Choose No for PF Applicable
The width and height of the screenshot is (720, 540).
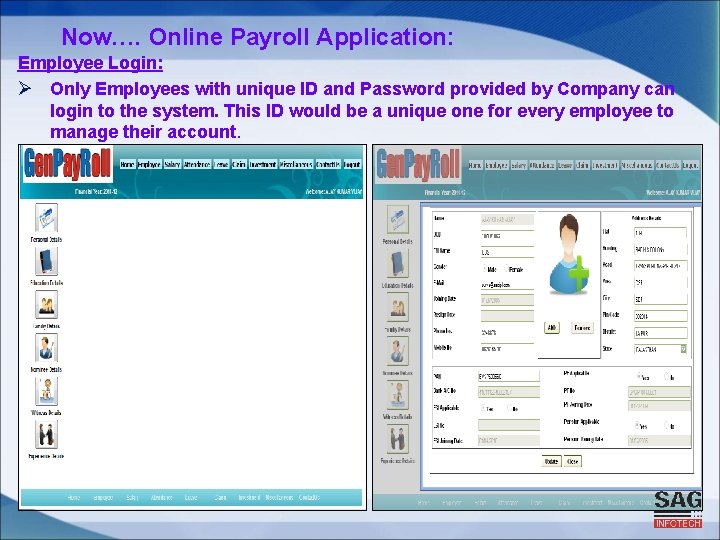[666, 376]
